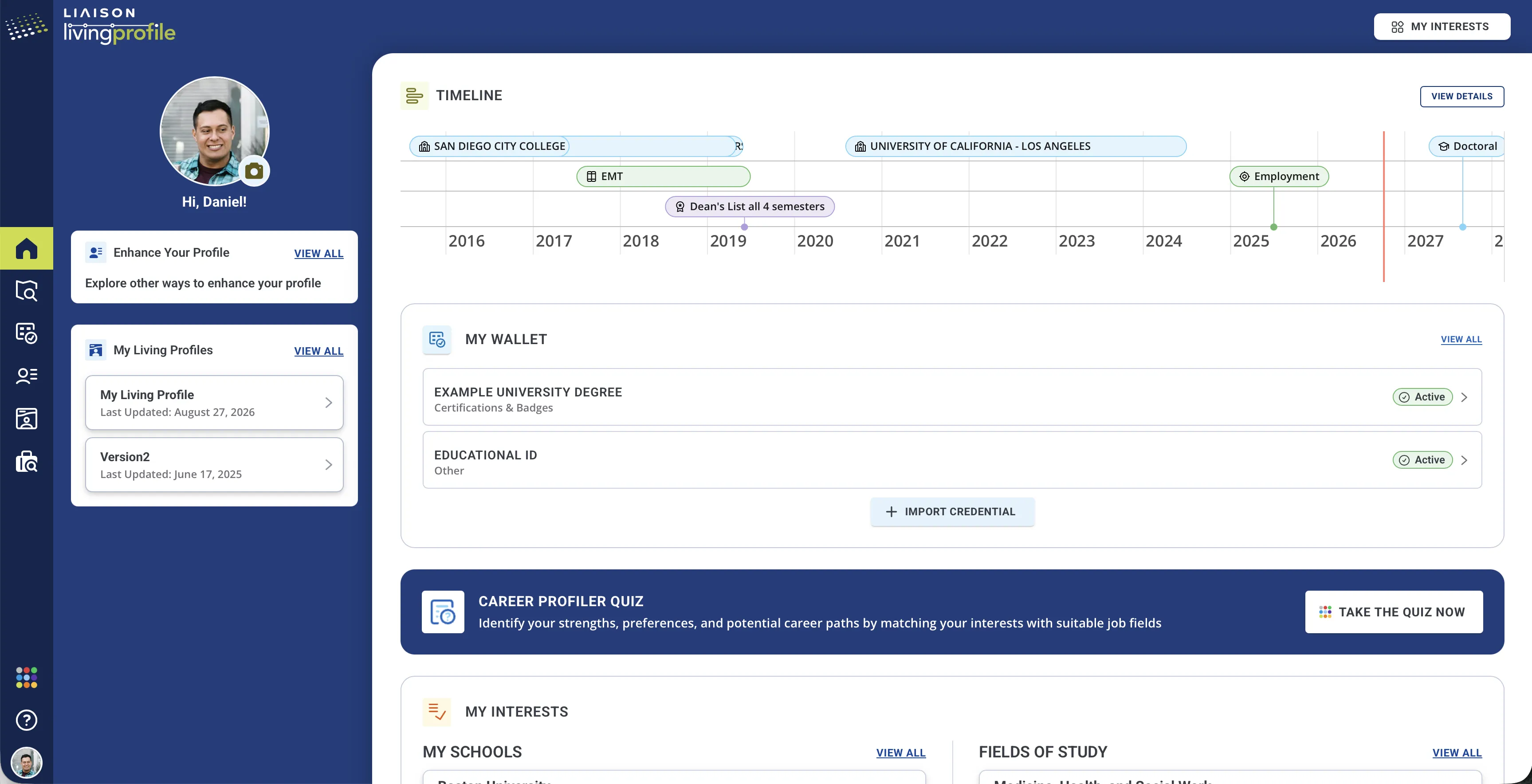Change profile photo with camera icon
Viewport: 1532px width, 784px height.
254,171
